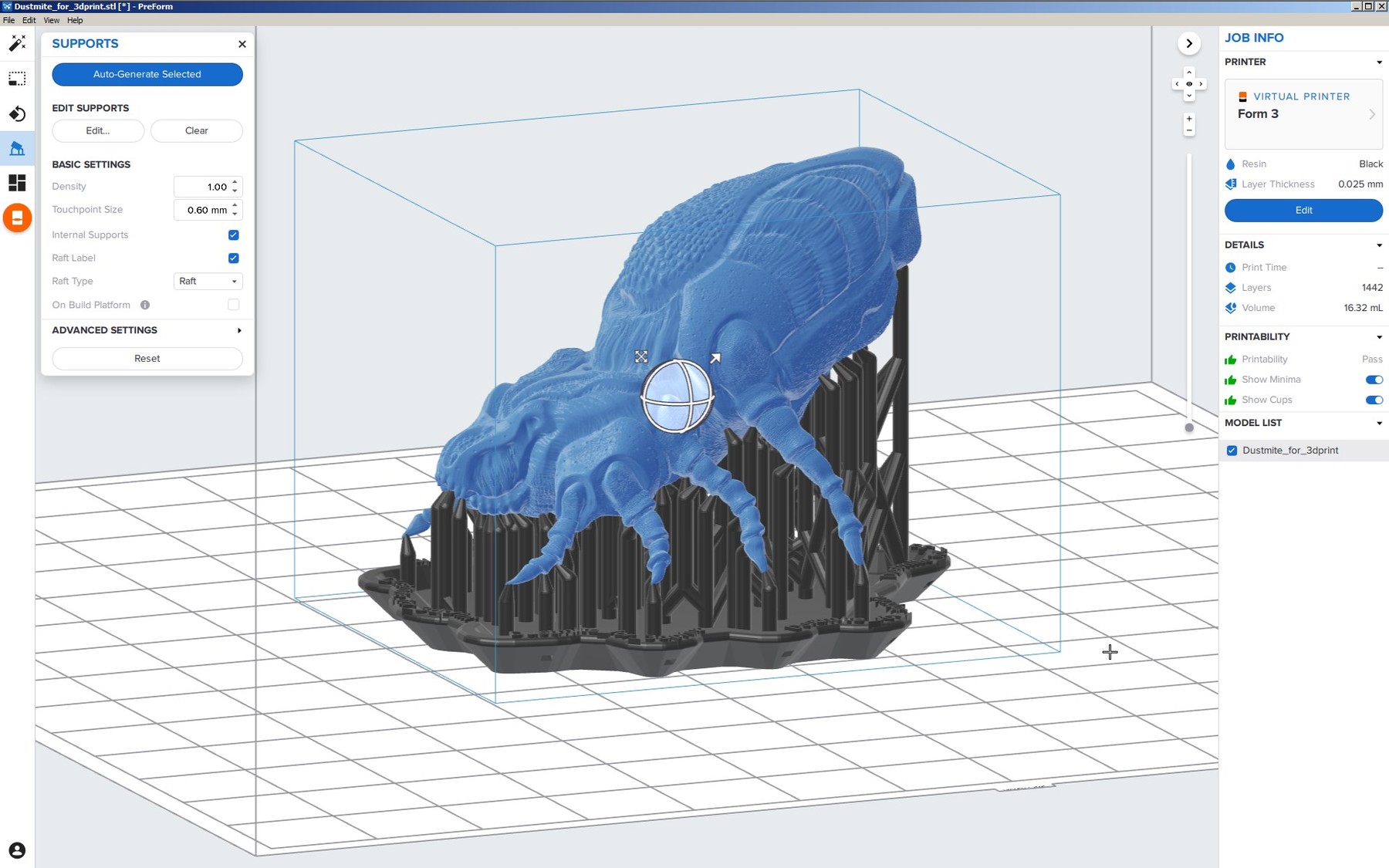Click the model rotation sphere manipulator
Viewport: 1389px width, 868px height.
point(678,397)
